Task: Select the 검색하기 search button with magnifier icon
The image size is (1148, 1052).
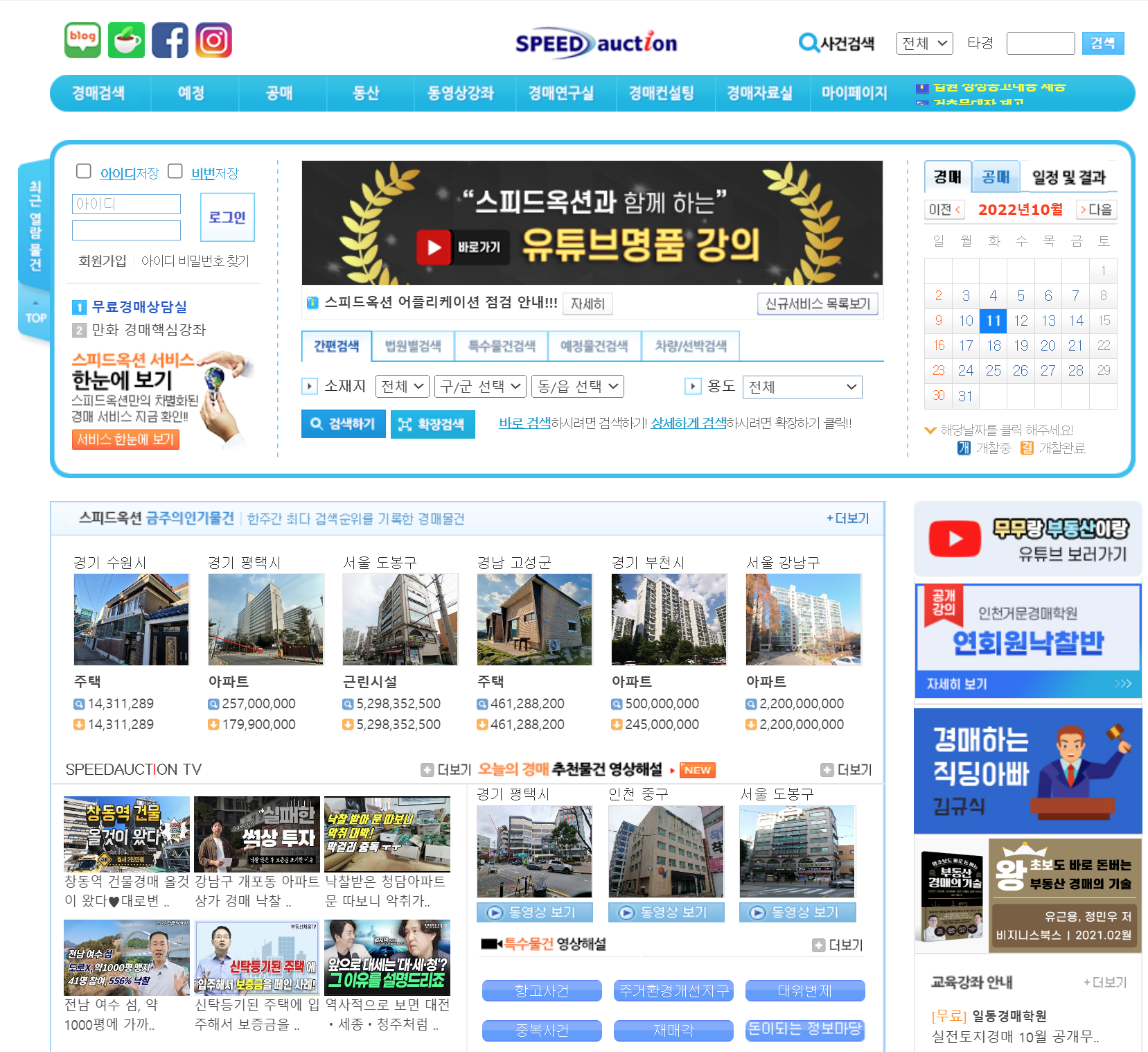Action: point(343,423)
